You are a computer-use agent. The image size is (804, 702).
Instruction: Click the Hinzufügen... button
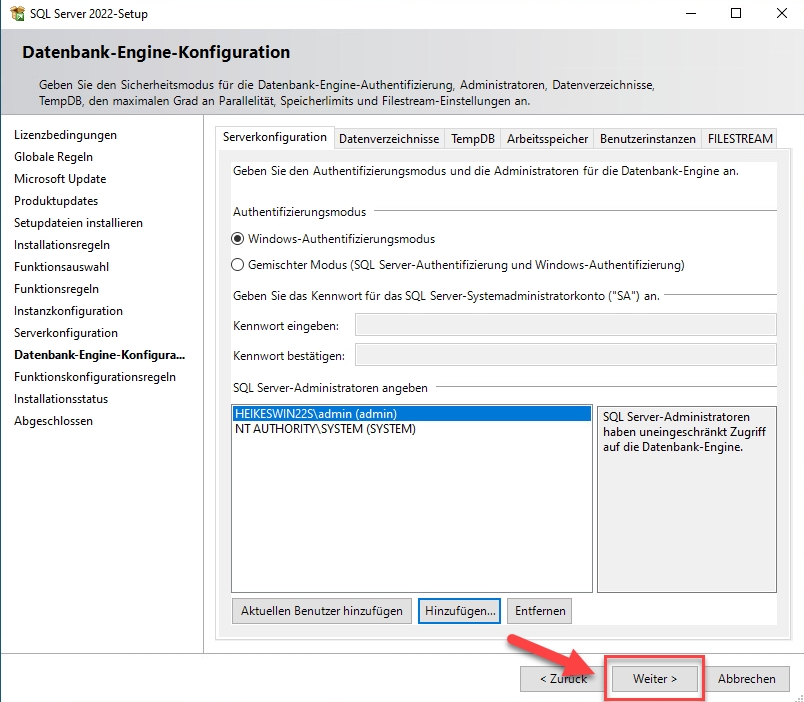459,611
